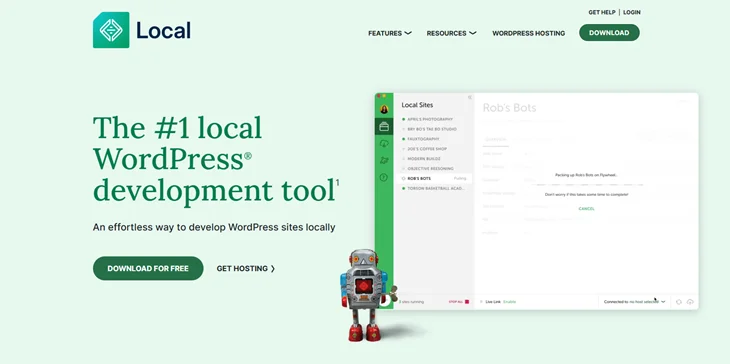
Task: Open the Help question mark icon
Action: point(384,177)
